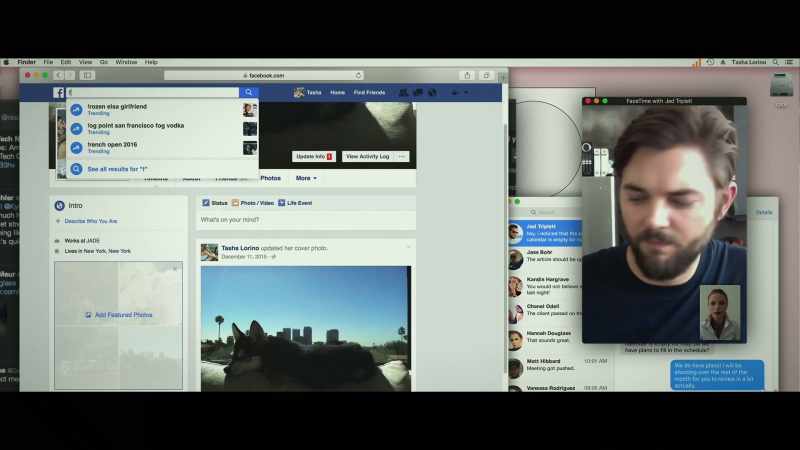The image size is (800, 450).
Task: Show all tabs in Safari
Action: (486, 75)
